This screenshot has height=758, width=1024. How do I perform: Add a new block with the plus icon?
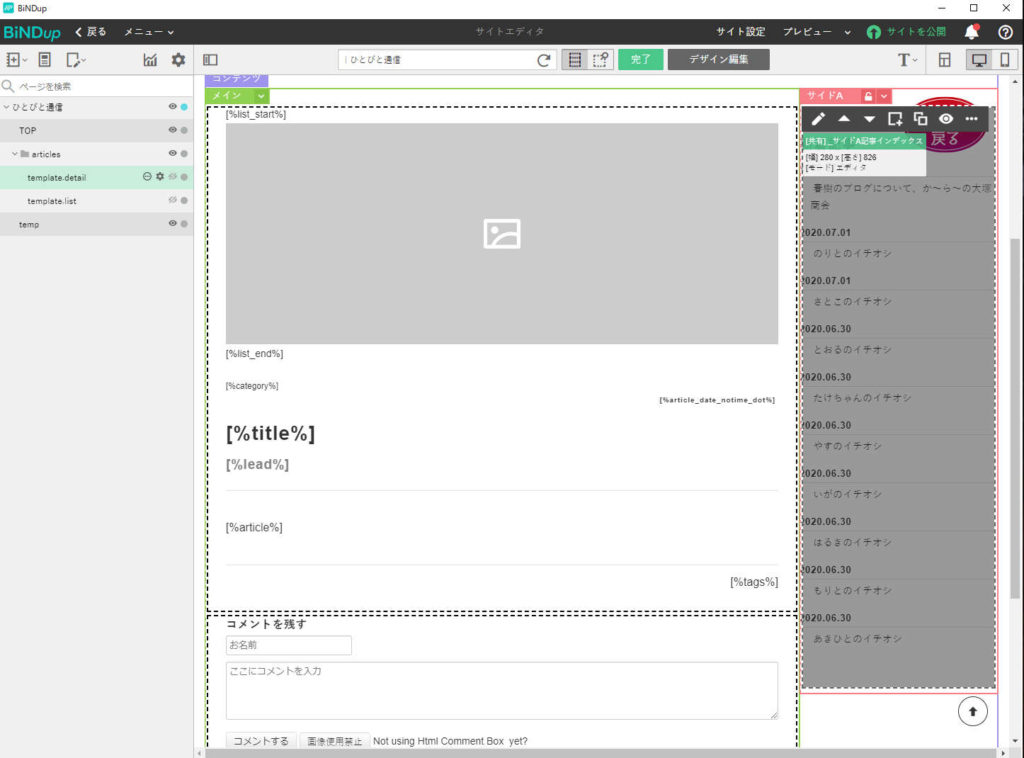pos(895,119)
